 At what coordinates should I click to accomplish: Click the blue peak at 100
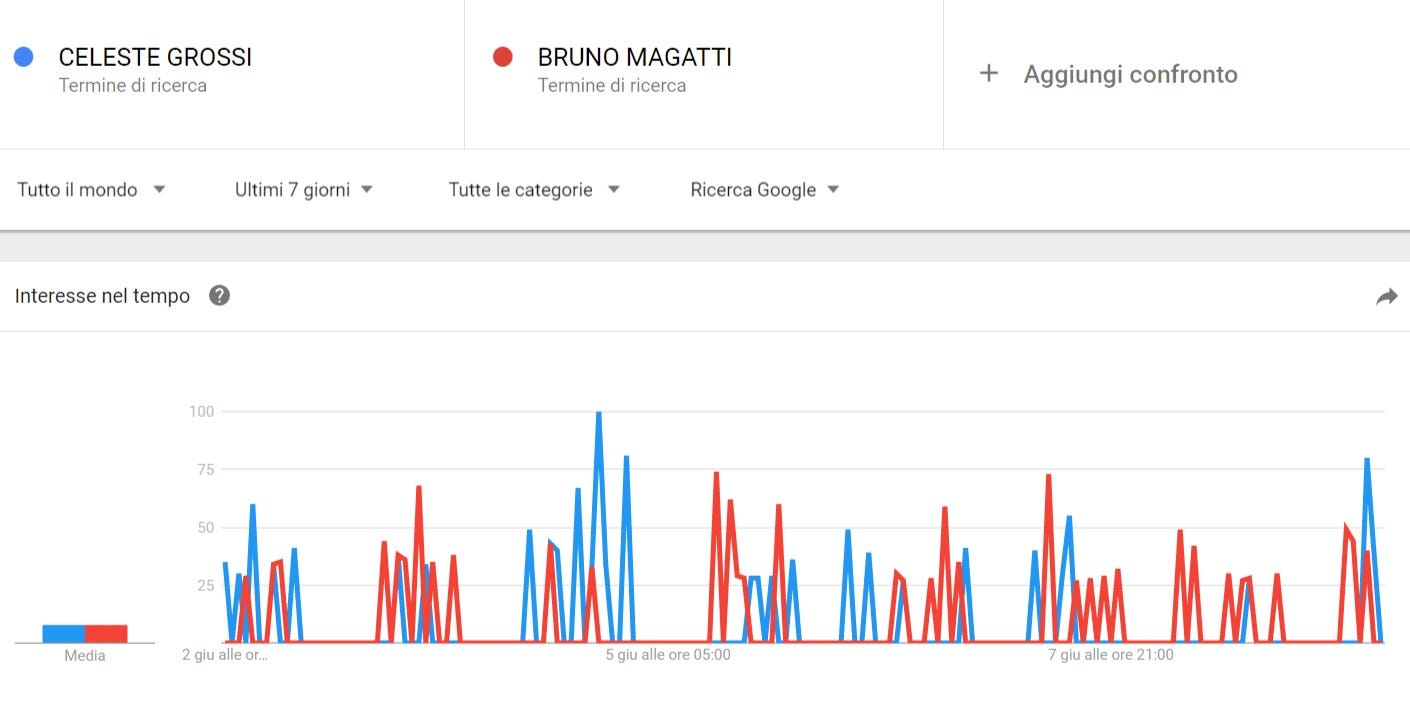598,413
